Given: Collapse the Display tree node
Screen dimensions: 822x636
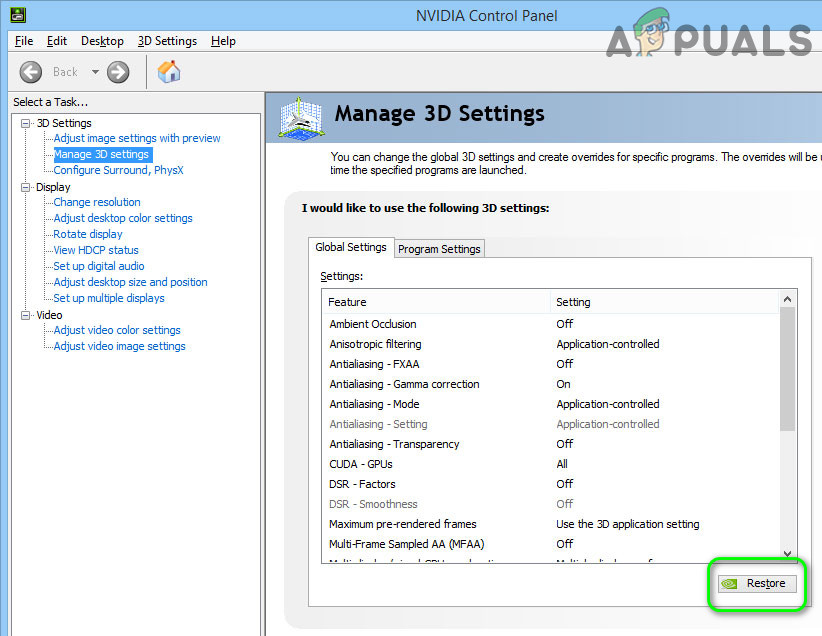Looking at the screenshot, I should tap(25, 187).
